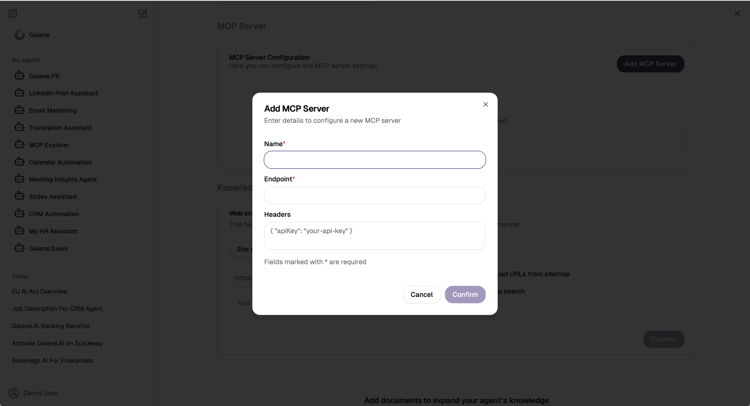Select the Galene.Sales agent bot icon

[x=19, y=248]
